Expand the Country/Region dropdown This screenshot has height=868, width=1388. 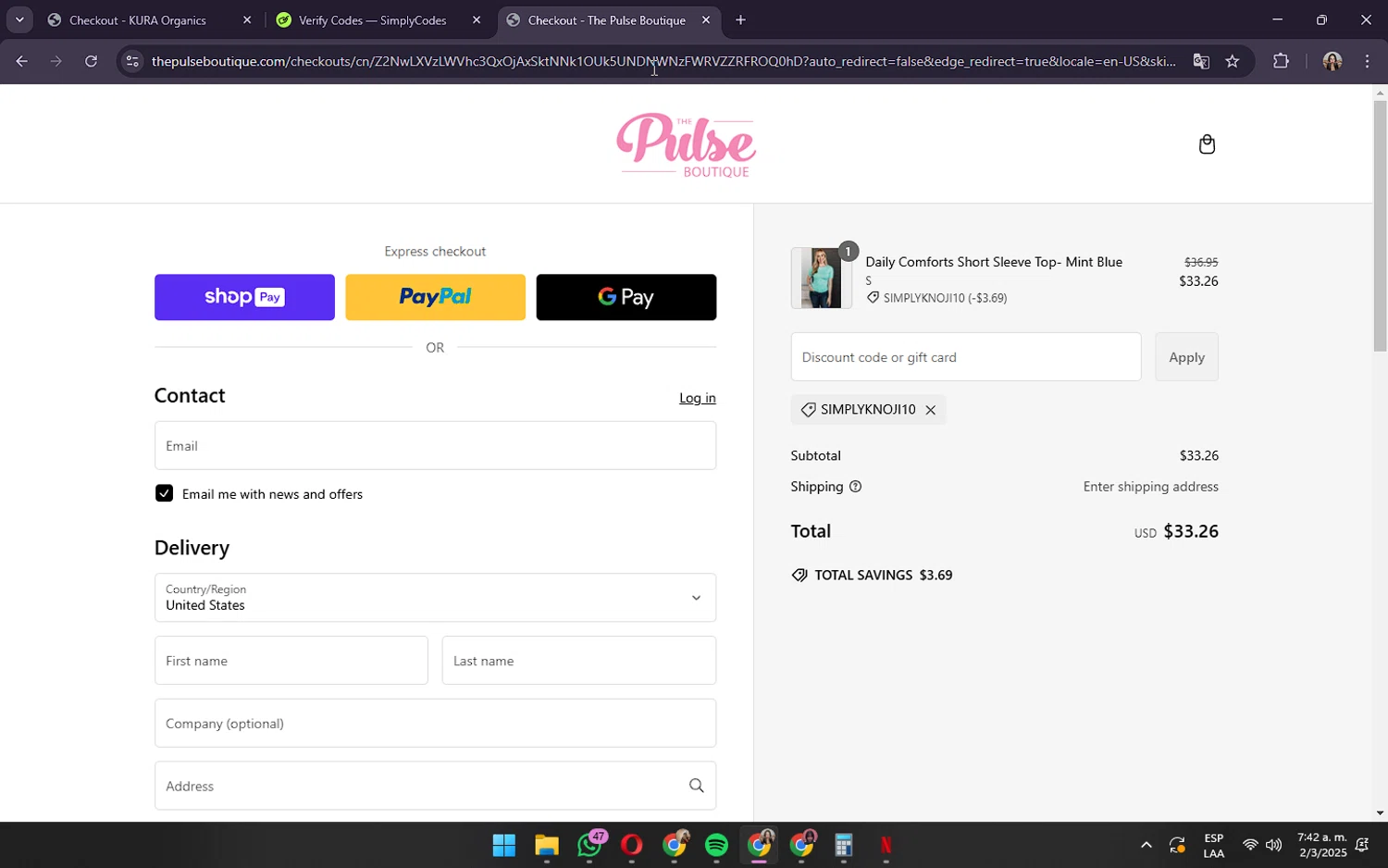click(435, 598)
